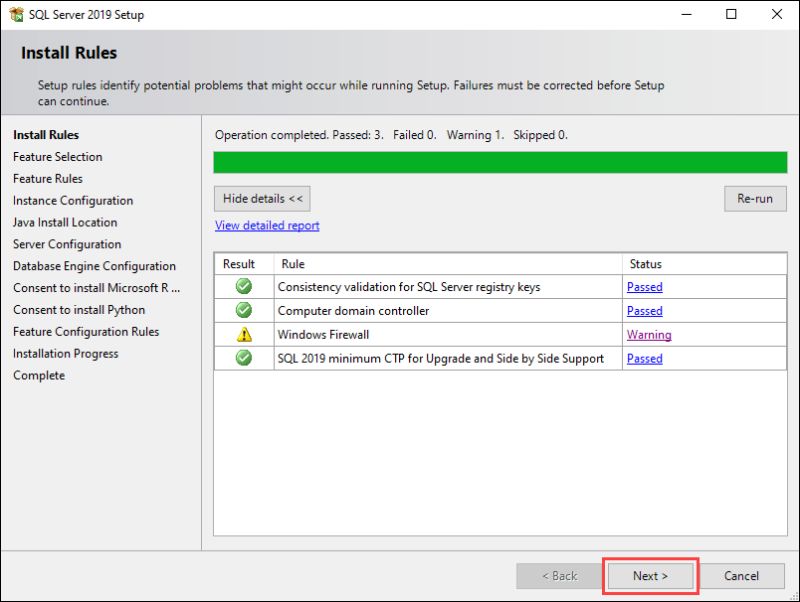Open the Passed link for Side by Side Support rule
The height and width of the screenshot is (602, 800).
(645, 359)
